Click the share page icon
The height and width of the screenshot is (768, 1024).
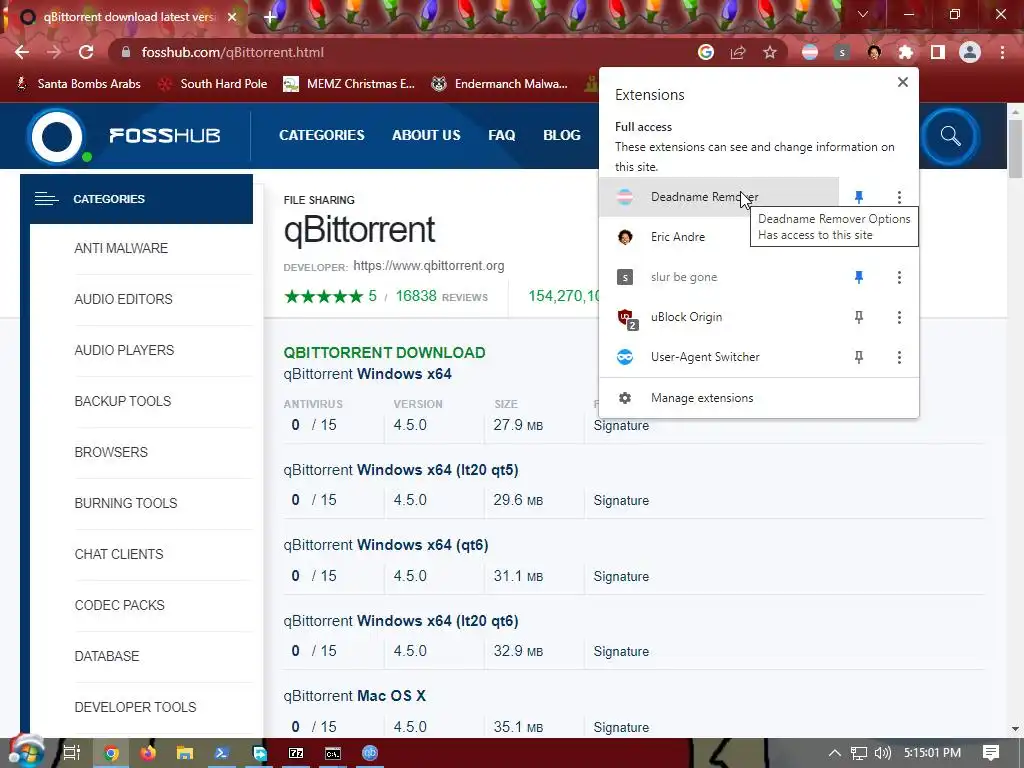738,52
